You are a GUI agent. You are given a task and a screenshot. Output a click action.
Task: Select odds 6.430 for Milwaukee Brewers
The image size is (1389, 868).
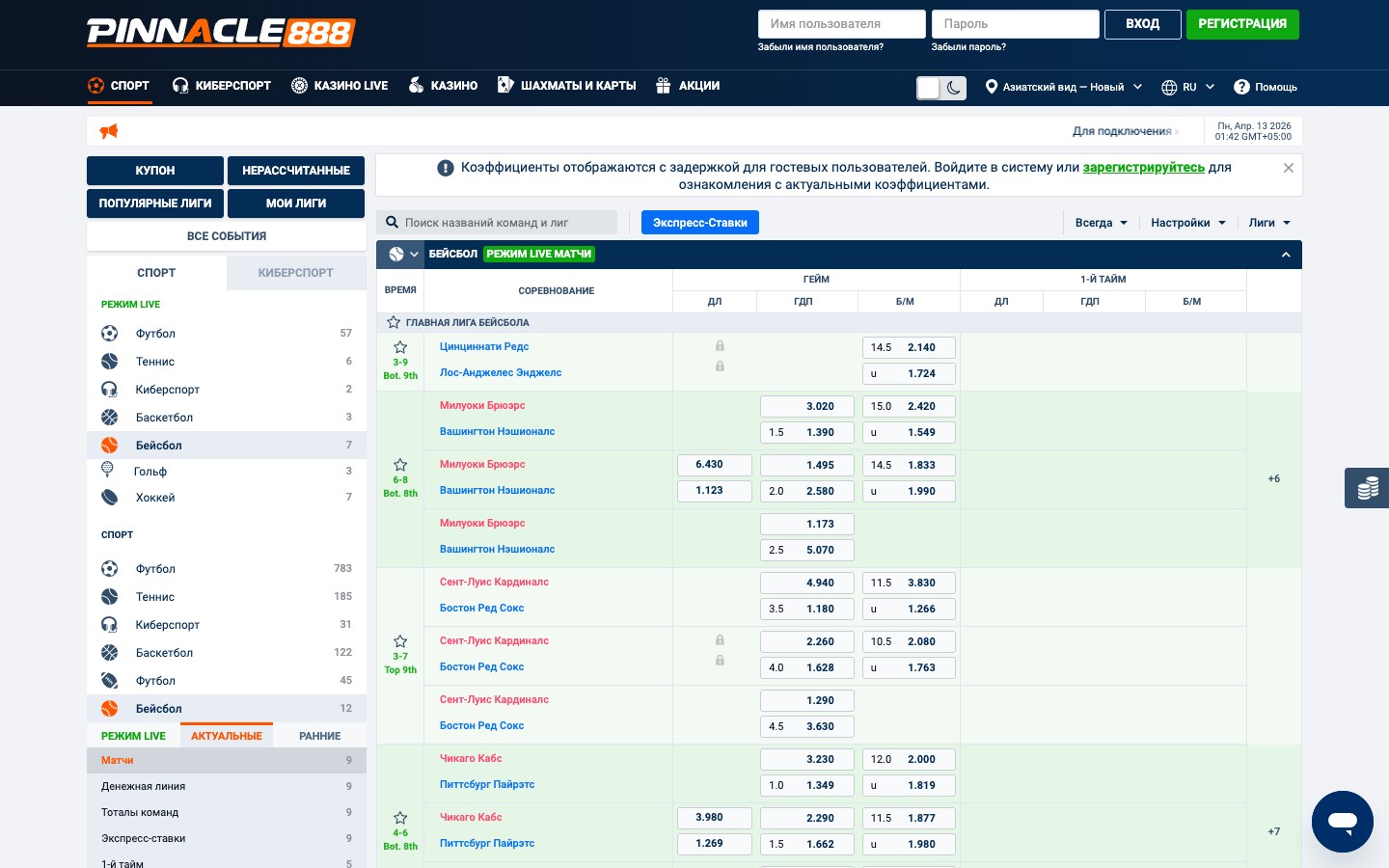click(x=714, y=465)
